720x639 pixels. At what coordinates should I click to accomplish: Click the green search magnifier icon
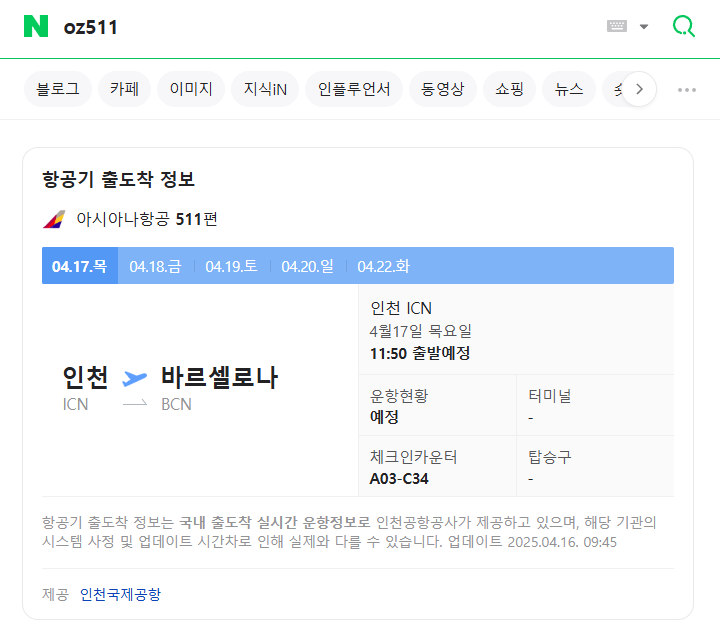tap(684, 26)
